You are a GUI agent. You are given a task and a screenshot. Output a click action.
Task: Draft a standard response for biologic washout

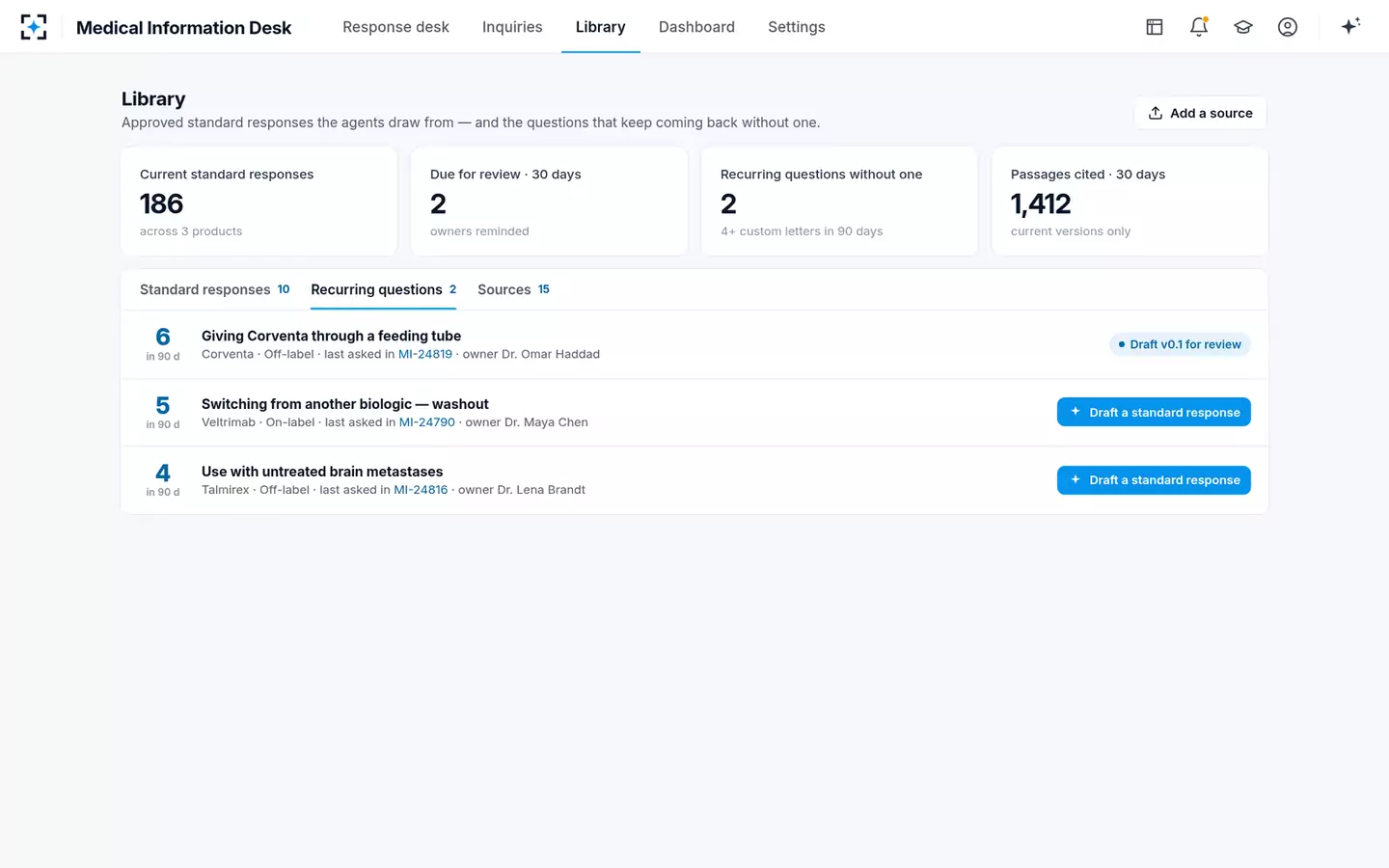(x=1154, y=412)
